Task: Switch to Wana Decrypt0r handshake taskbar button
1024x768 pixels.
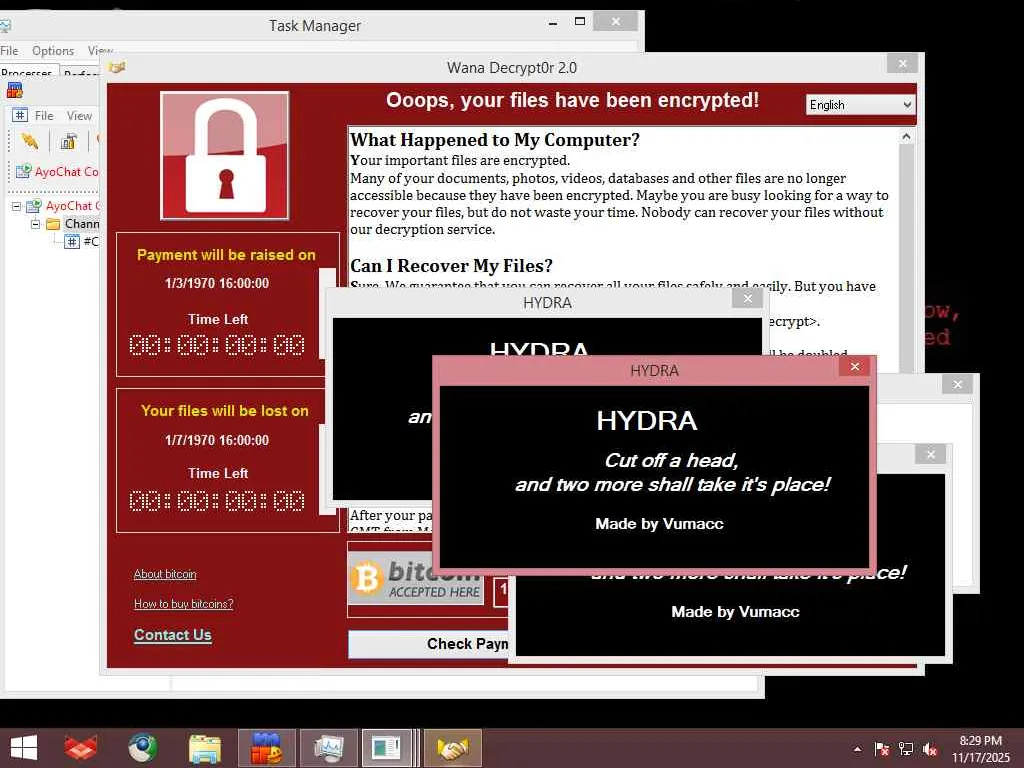Action: (x=453, y=748)
